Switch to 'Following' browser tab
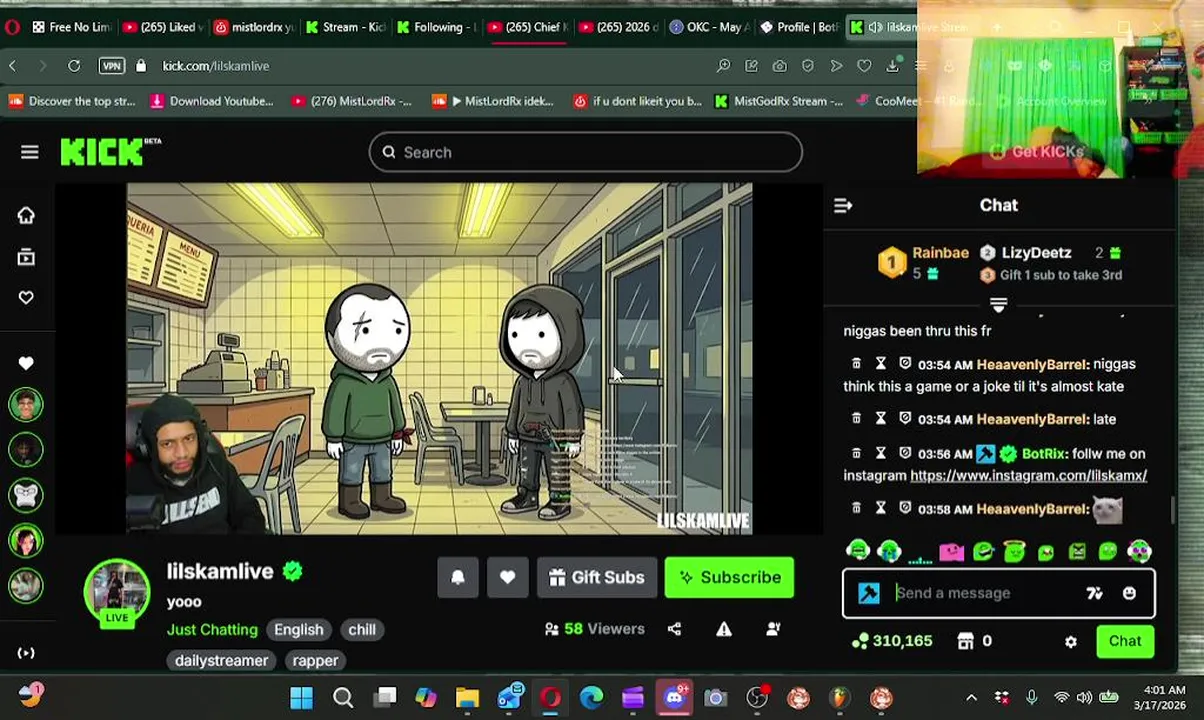This screenshot has width=1204, height=720. tap(436, 27)
